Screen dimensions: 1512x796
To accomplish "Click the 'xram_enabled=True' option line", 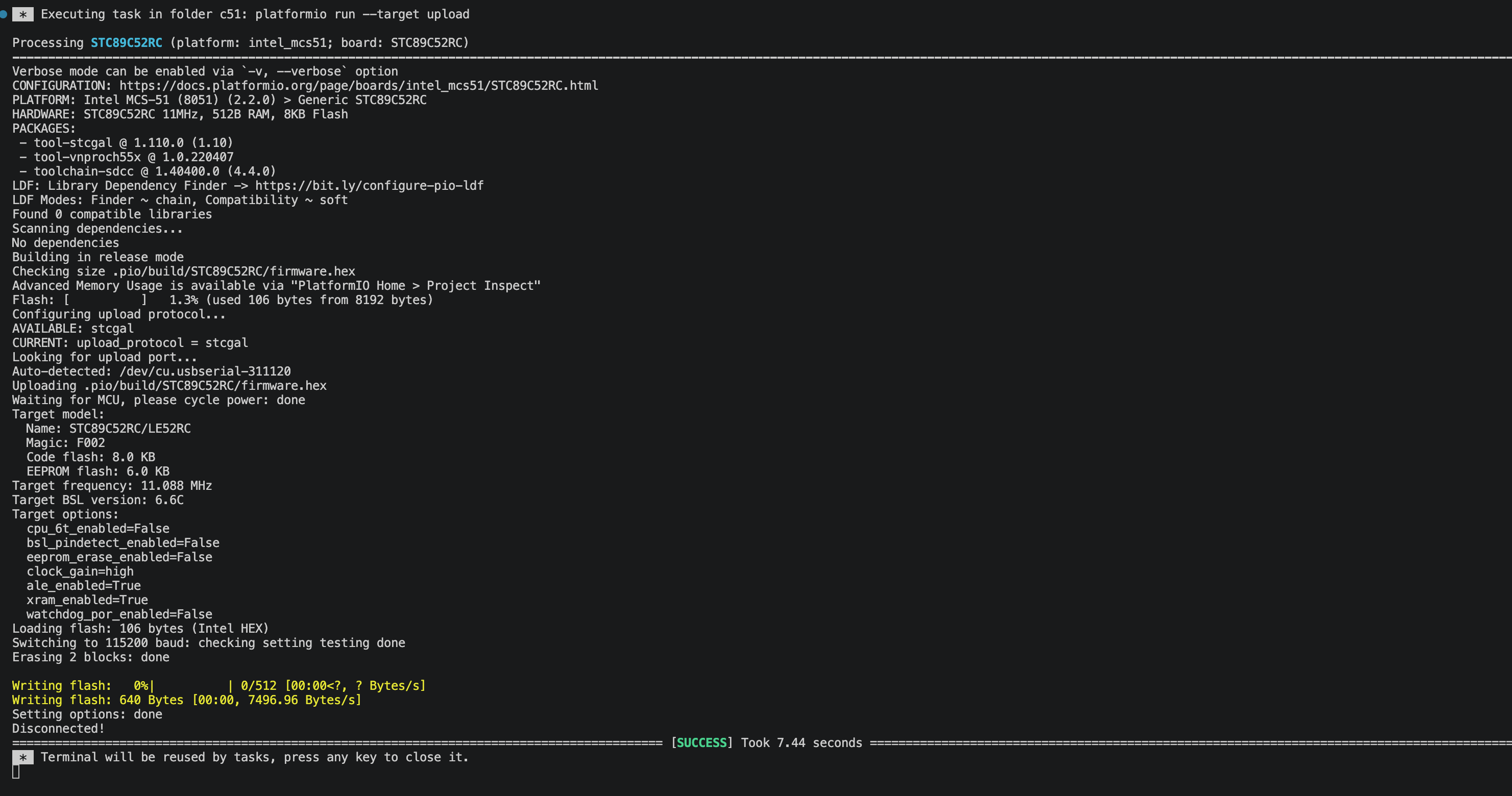I will 87,600.
